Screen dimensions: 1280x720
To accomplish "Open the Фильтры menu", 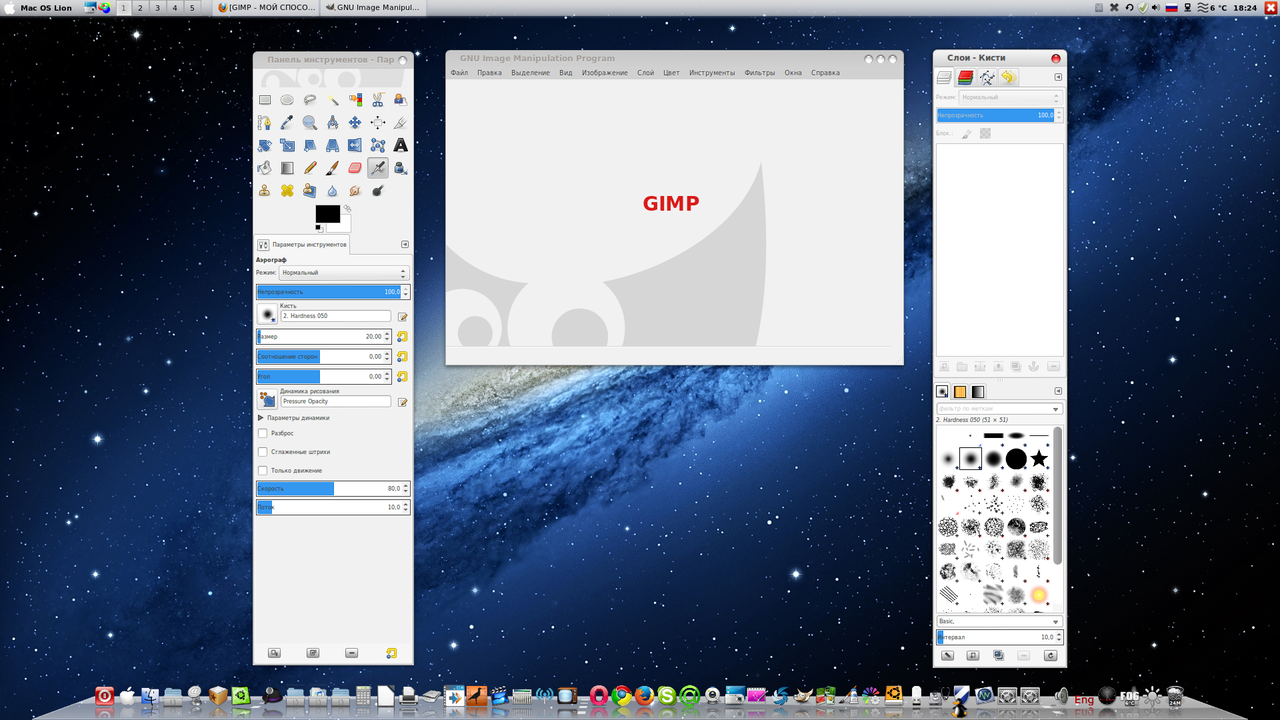I will coord(759,73).
